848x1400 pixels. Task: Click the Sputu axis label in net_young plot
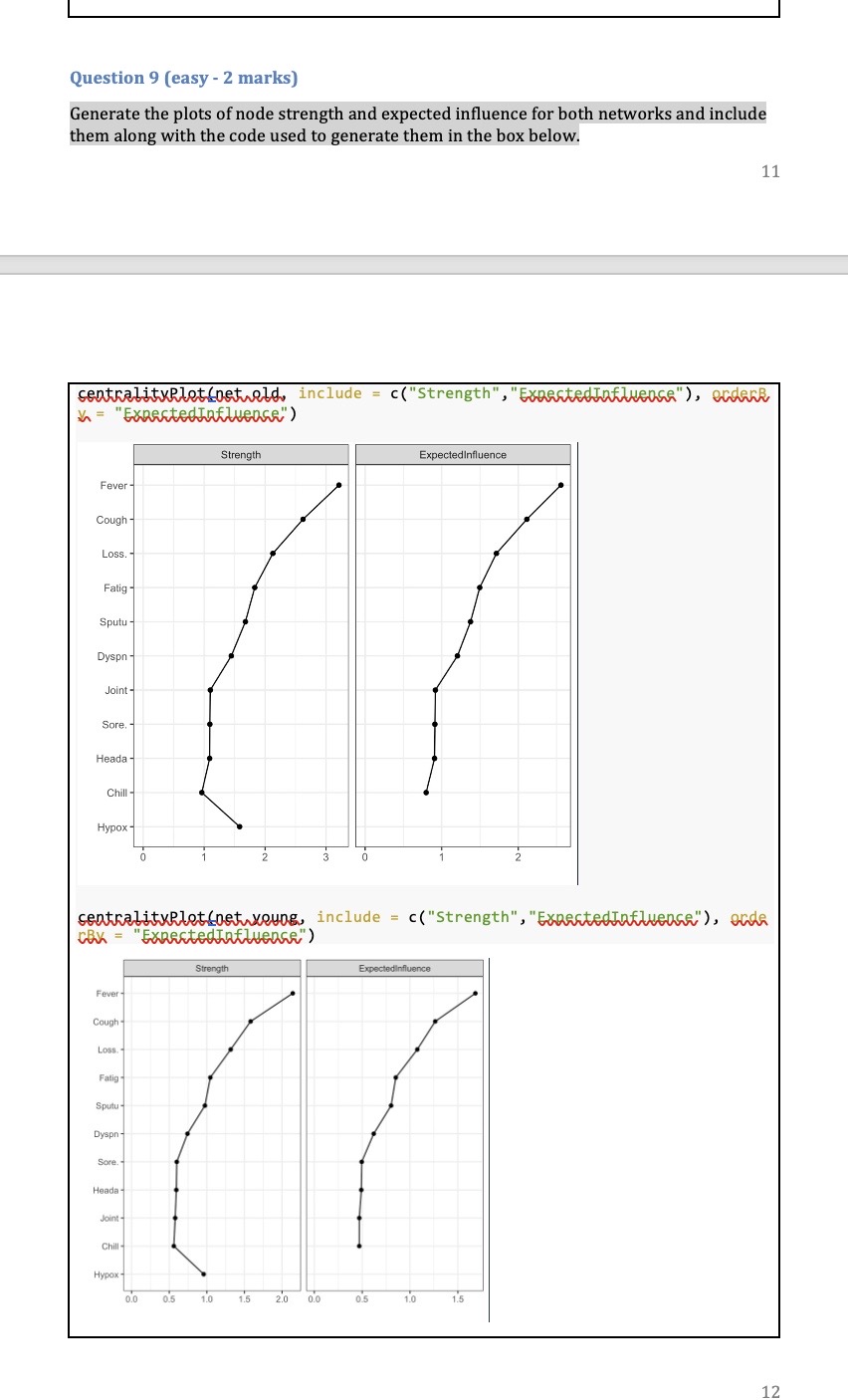point(106,1106)
